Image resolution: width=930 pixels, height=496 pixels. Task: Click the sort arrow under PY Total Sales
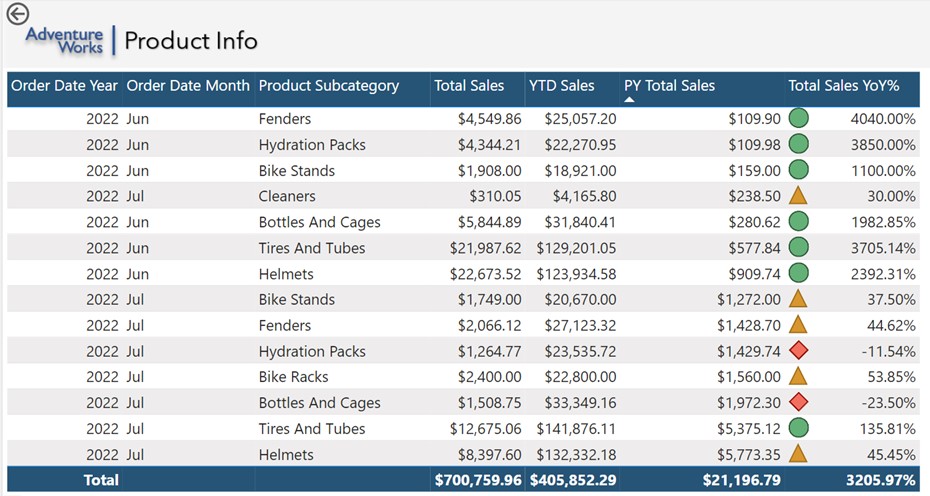pyautogui.click(x=630, y=99)
